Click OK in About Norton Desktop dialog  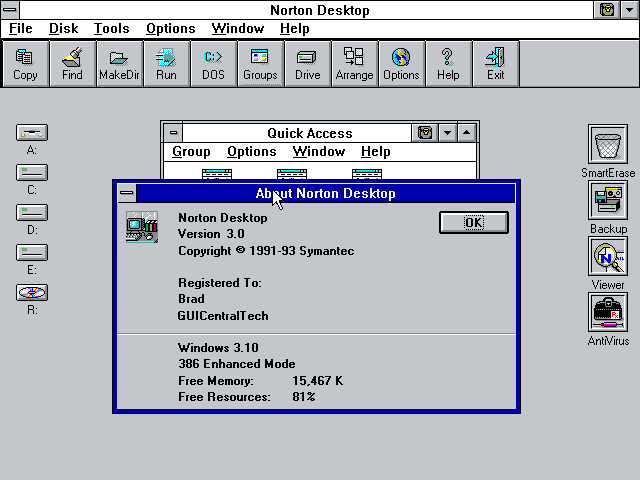(x=474, y=222)
